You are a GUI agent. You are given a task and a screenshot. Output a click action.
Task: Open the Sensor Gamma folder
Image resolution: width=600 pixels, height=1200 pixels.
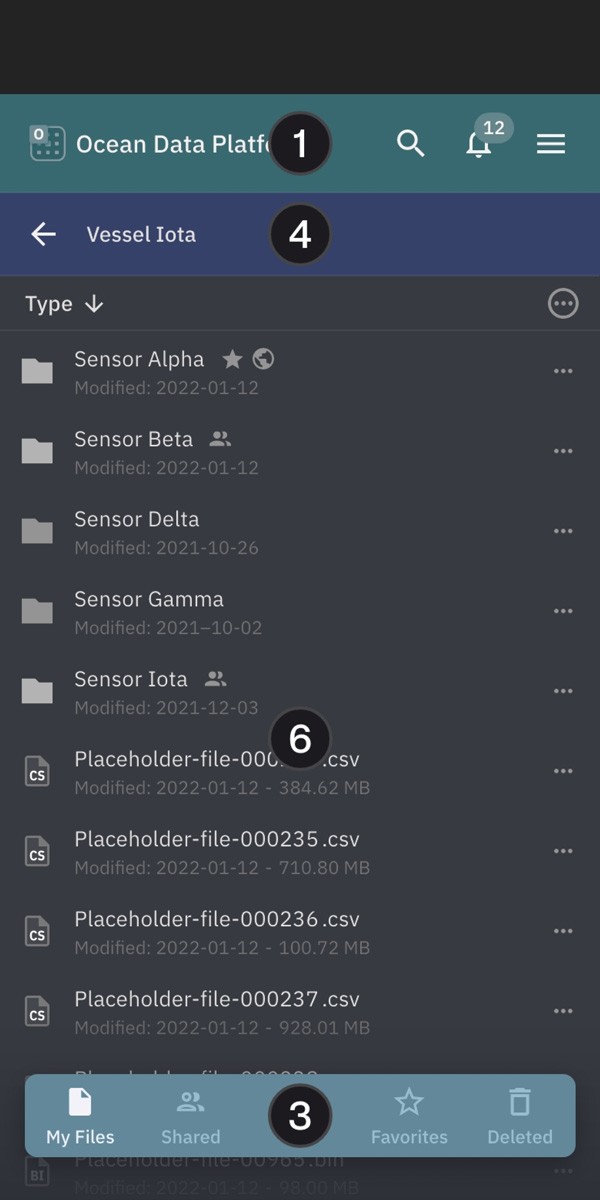[148, 598]
